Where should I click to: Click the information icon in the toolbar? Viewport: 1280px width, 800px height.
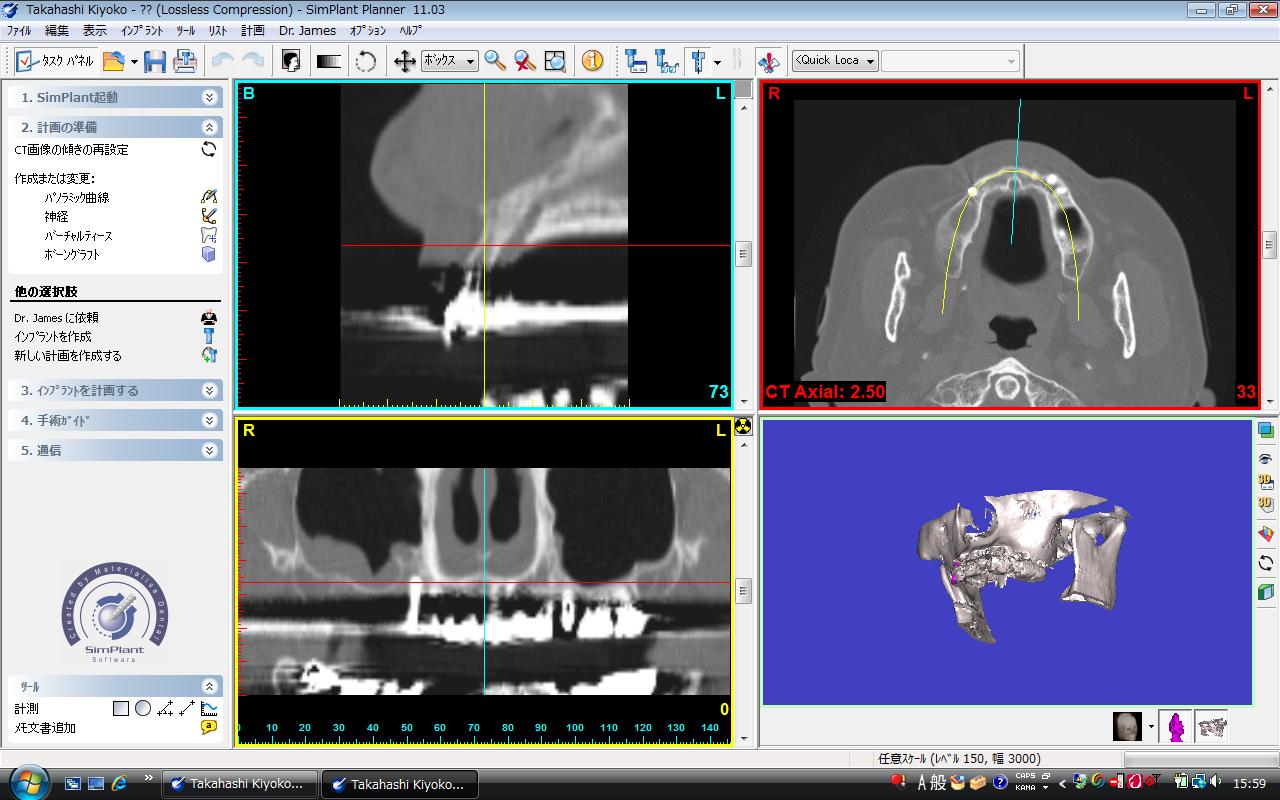pos(593,61)
